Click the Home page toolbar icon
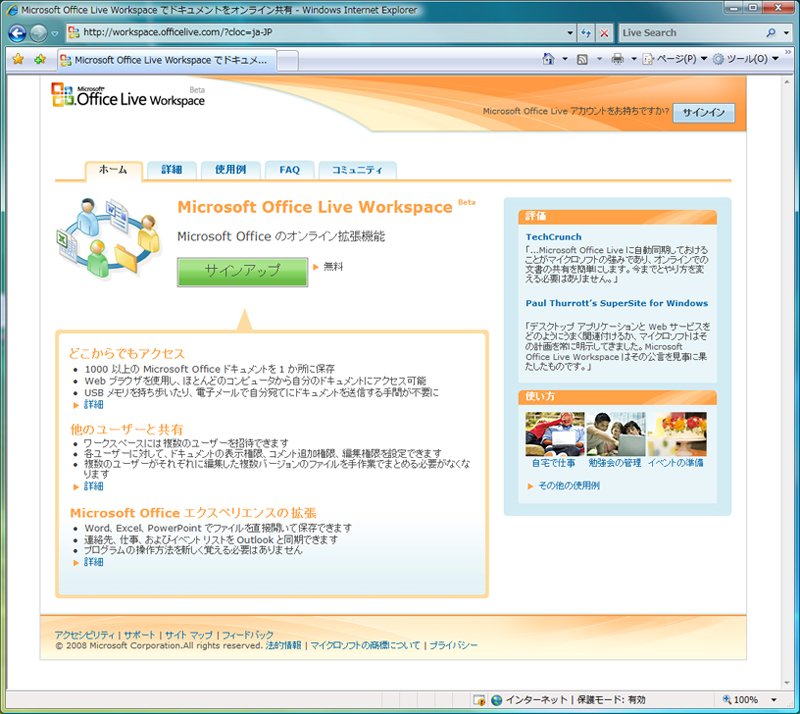 548,59
